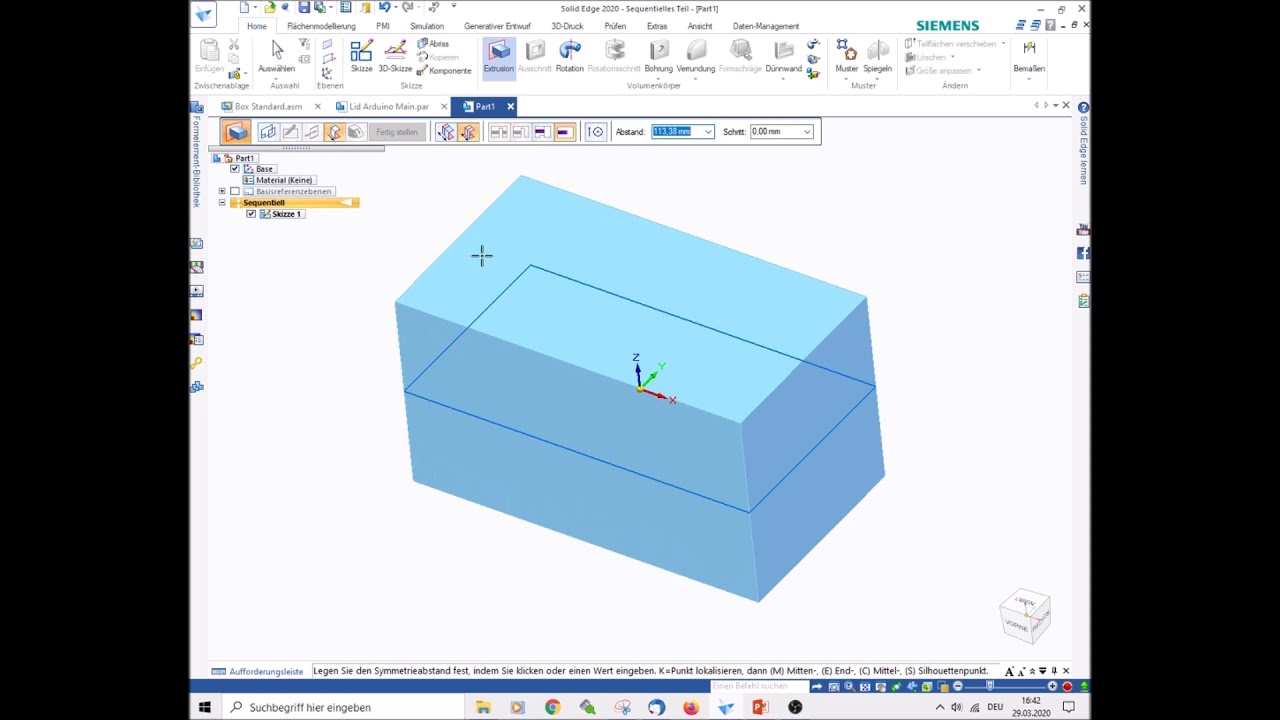The height and width of the screenshot is (720, 1280).
Task: Switch to the Lid Arduino Main.par tab
Action: pyautogui.click(x=389, y=106)
